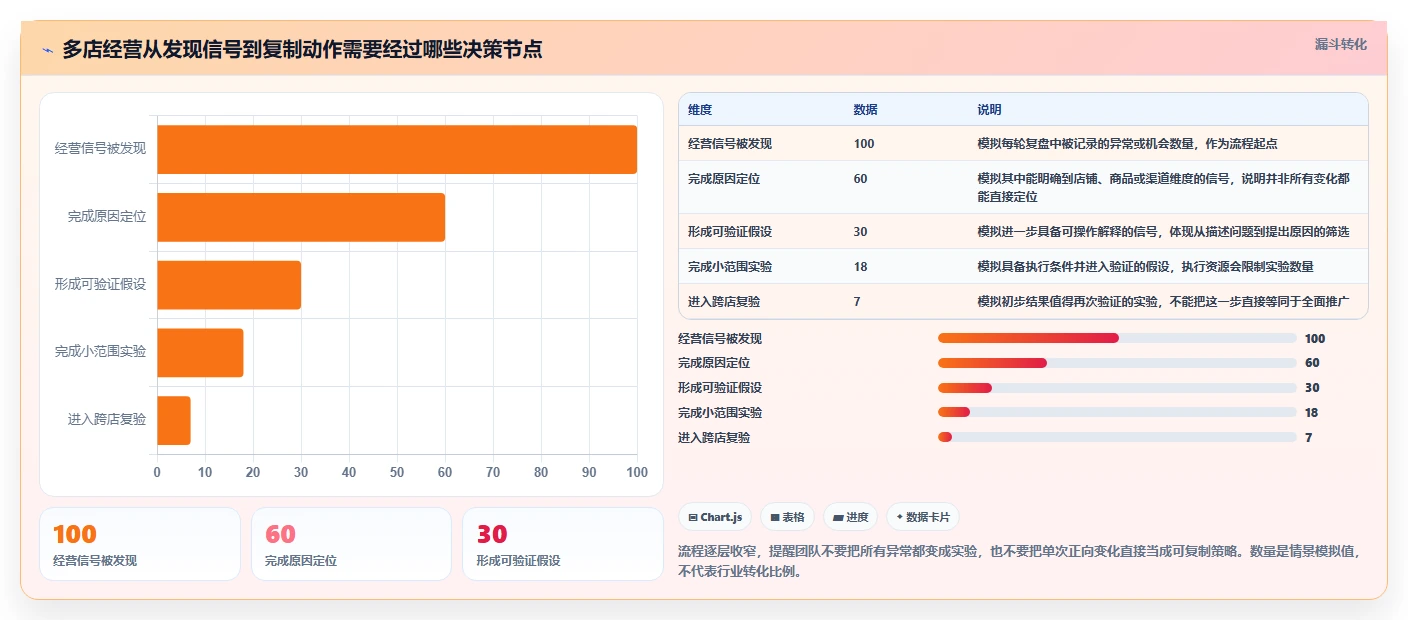
Task: Click chart y-axis label 完成原因定位
Action: coord(107,217)
